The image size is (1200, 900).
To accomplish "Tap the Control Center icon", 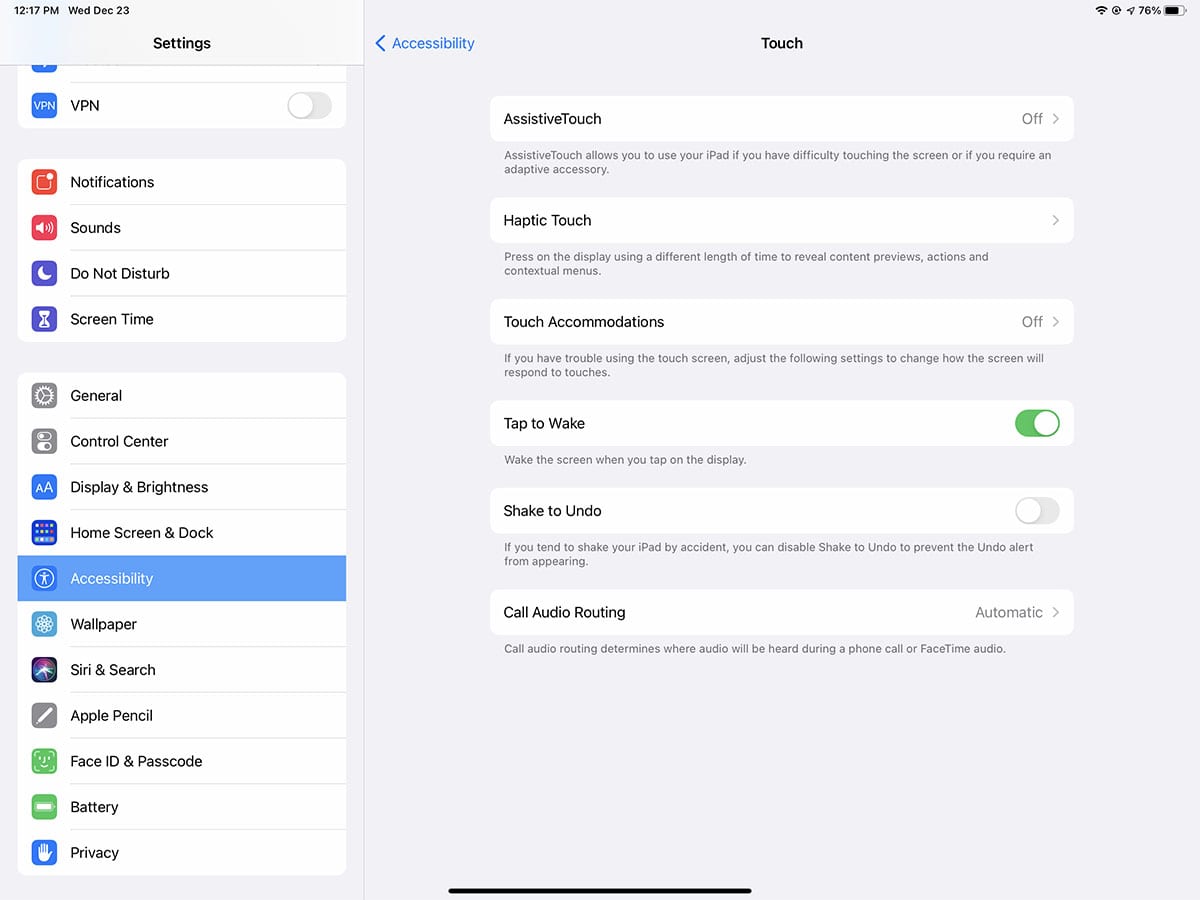I will [x=44, y=441].
